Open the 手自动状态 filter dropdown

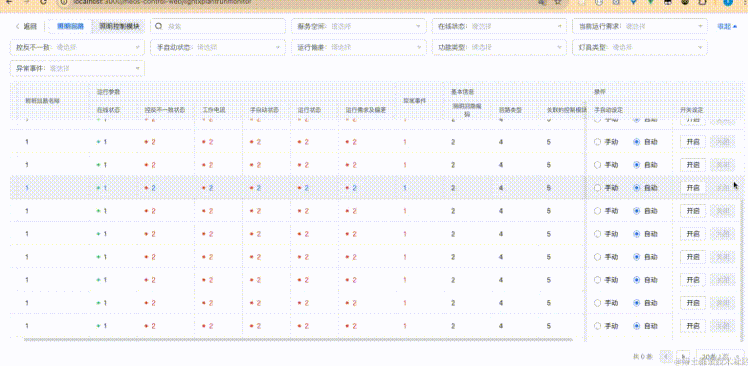pyautogui.click(x=218, y=47)
